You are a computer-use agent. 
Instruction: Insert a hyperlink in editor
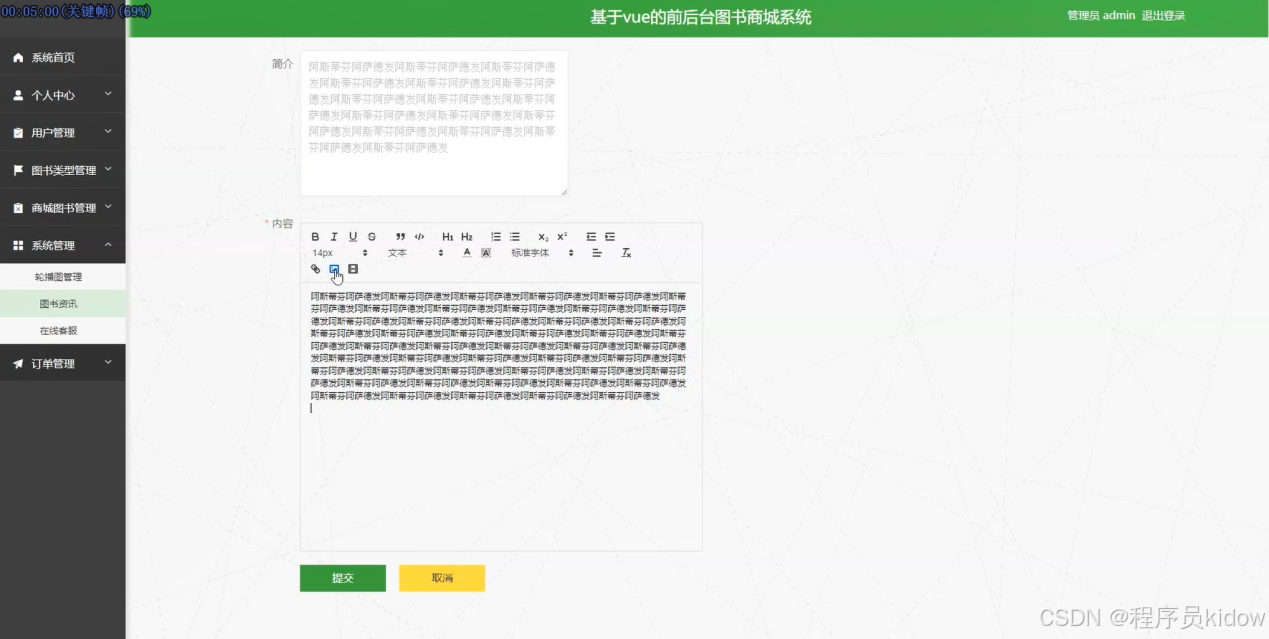pyautogui.click(x=315, y=269)
